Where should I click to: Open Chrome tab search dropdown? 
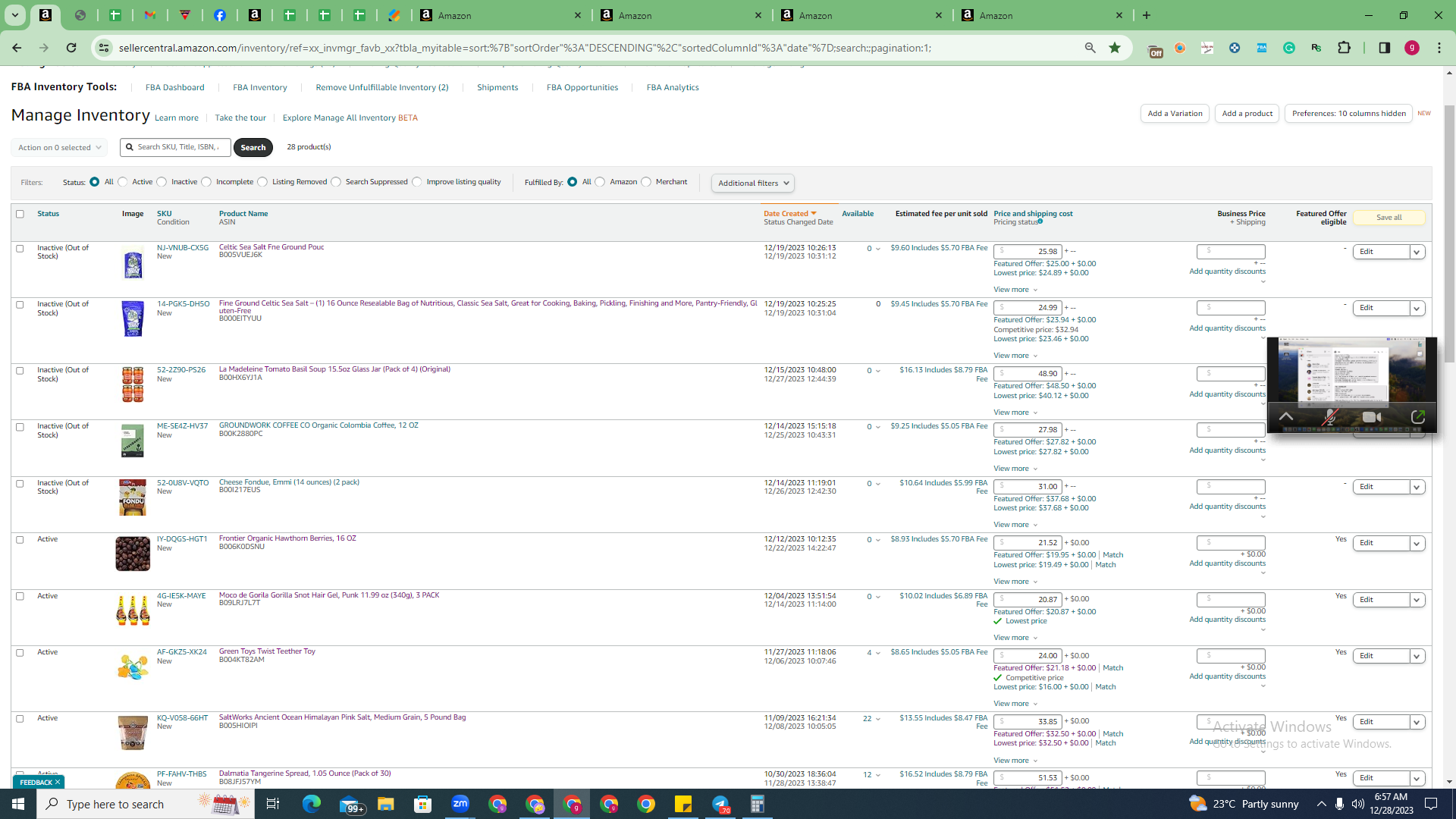tap(14, 15)
